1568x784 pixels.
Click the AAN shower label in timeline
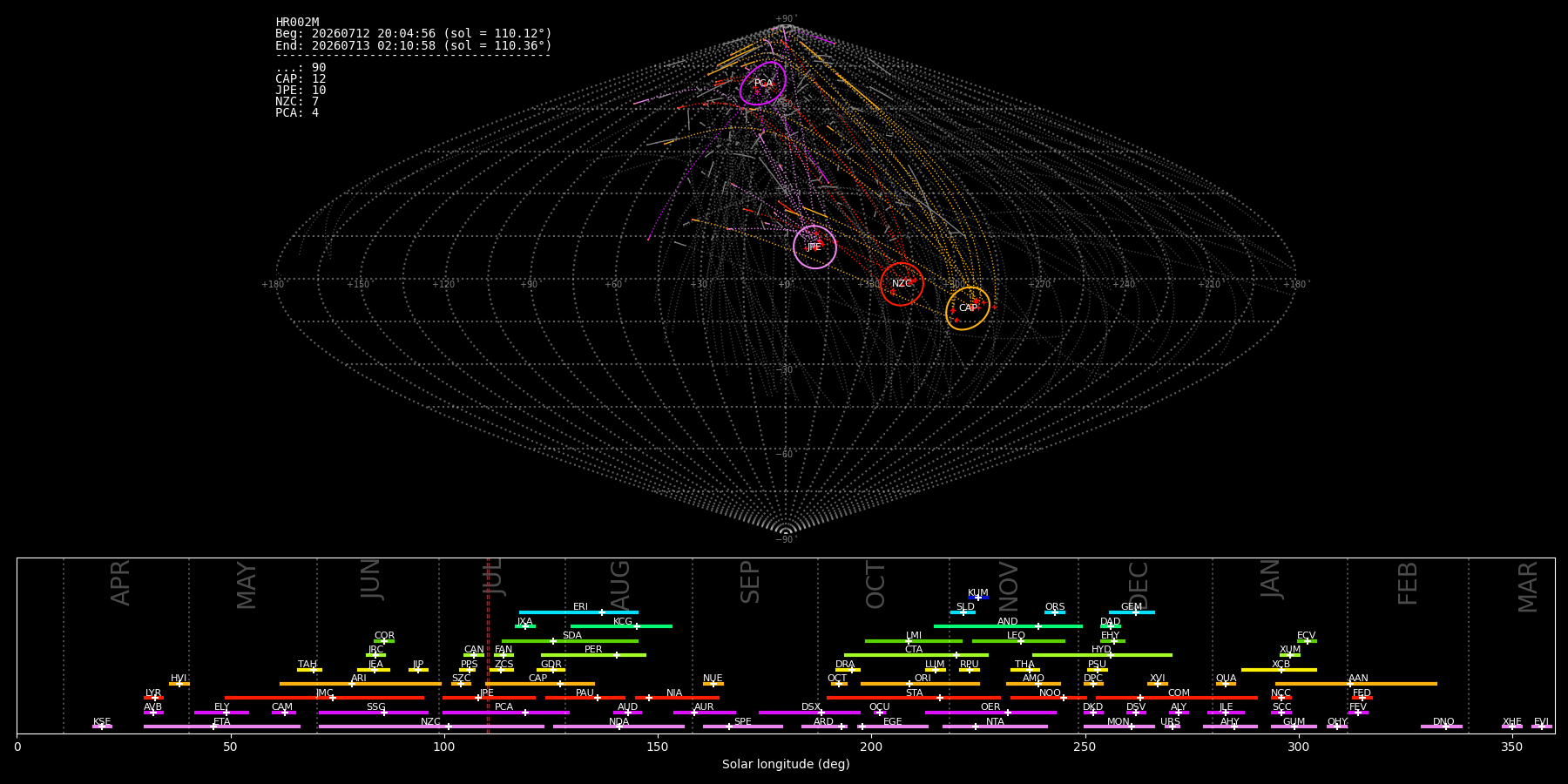coord(1358,679)
